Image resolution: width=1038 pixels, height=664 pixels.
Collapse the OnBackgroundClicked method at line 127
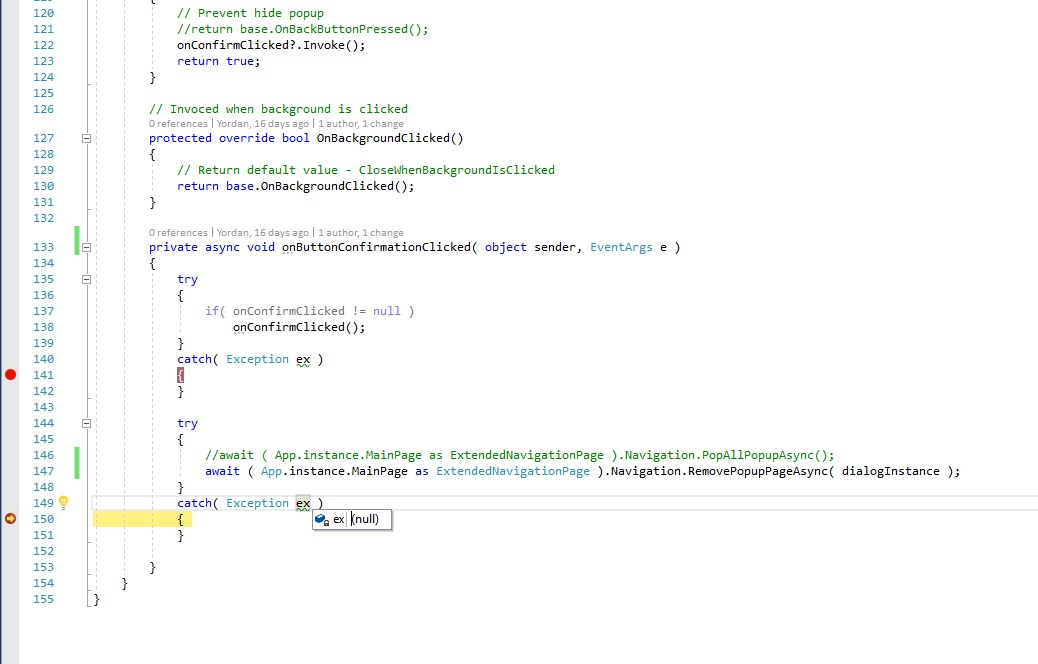tap(86, 138)
